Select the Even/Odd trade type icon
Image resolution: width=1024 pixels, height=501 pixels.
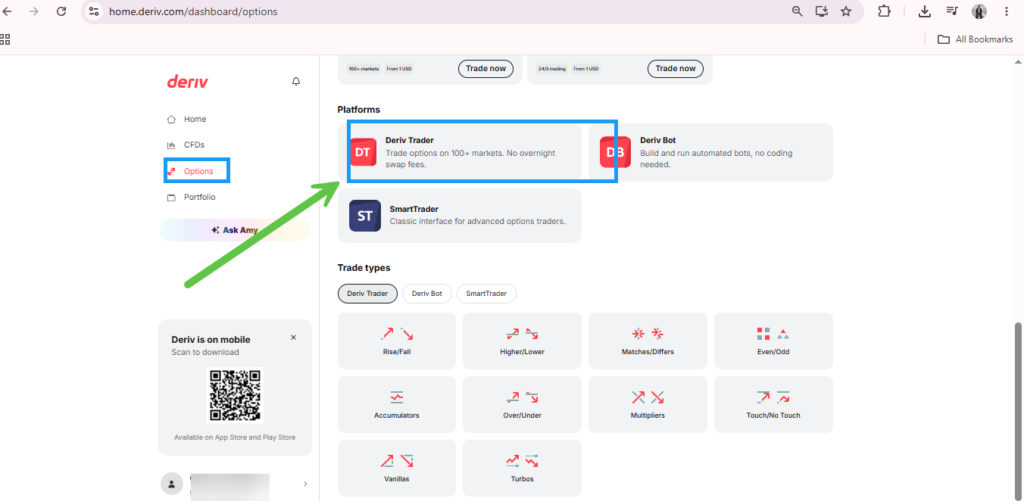pyautogui.click(x=773, y=334)
